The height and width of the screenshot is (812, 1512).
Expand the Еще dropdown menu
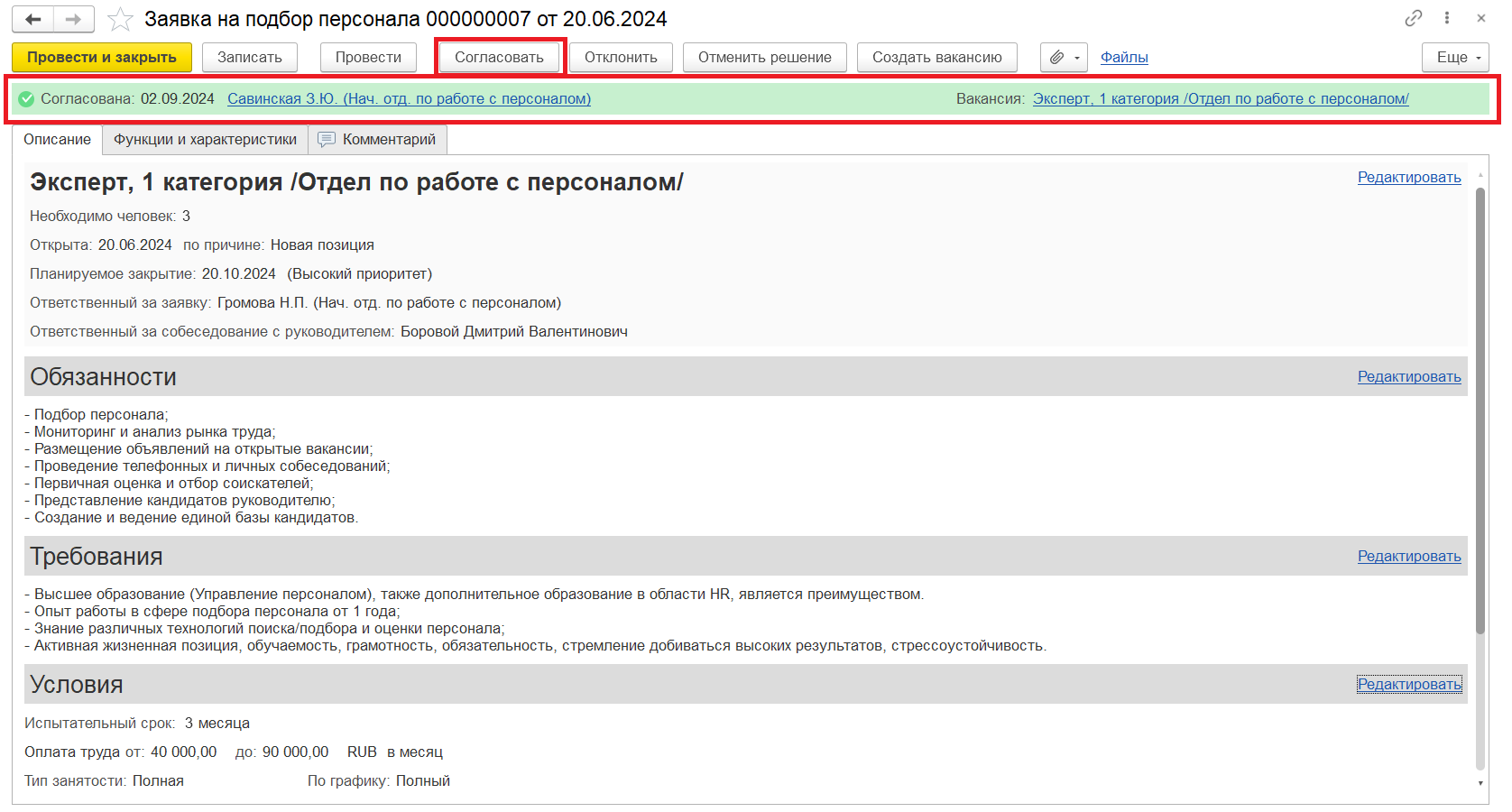click(x=1457, y=58)
